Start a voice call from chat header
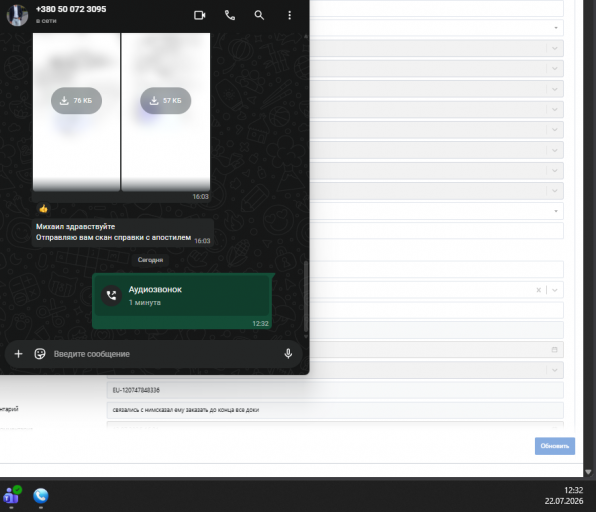 [x=230, y=15]
